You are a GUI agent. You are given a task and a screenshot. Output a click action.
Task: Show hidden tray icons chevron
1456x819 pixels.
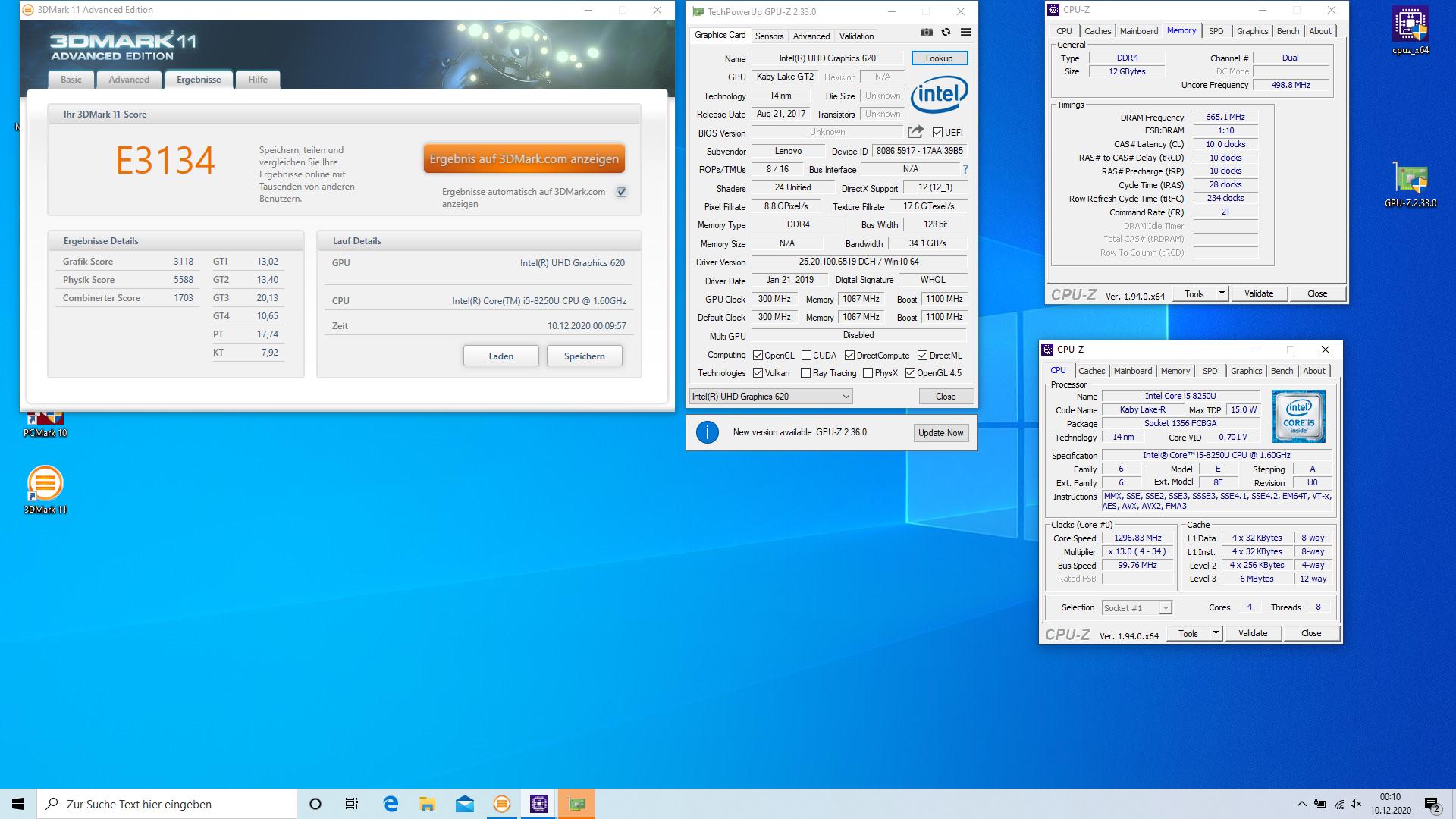tap(1301, 804)
